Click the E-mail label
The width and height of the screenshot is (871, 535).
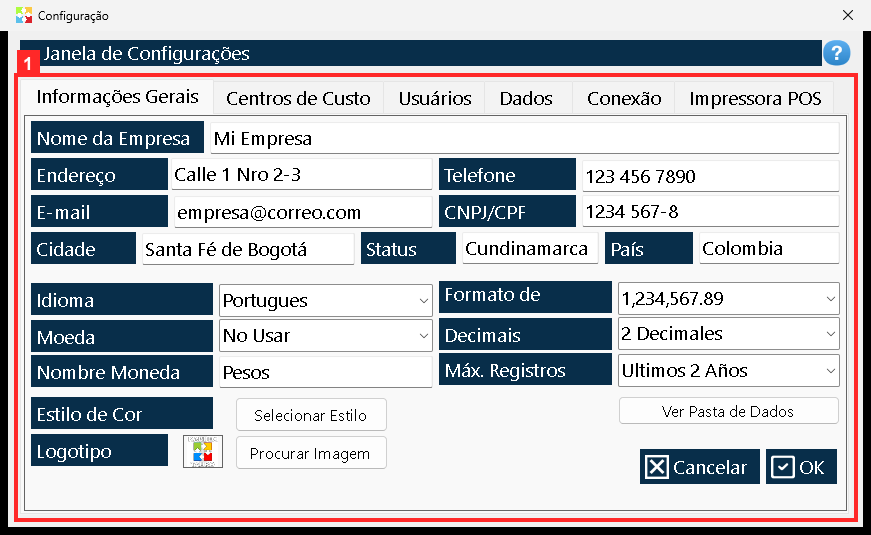pos(99,211)
